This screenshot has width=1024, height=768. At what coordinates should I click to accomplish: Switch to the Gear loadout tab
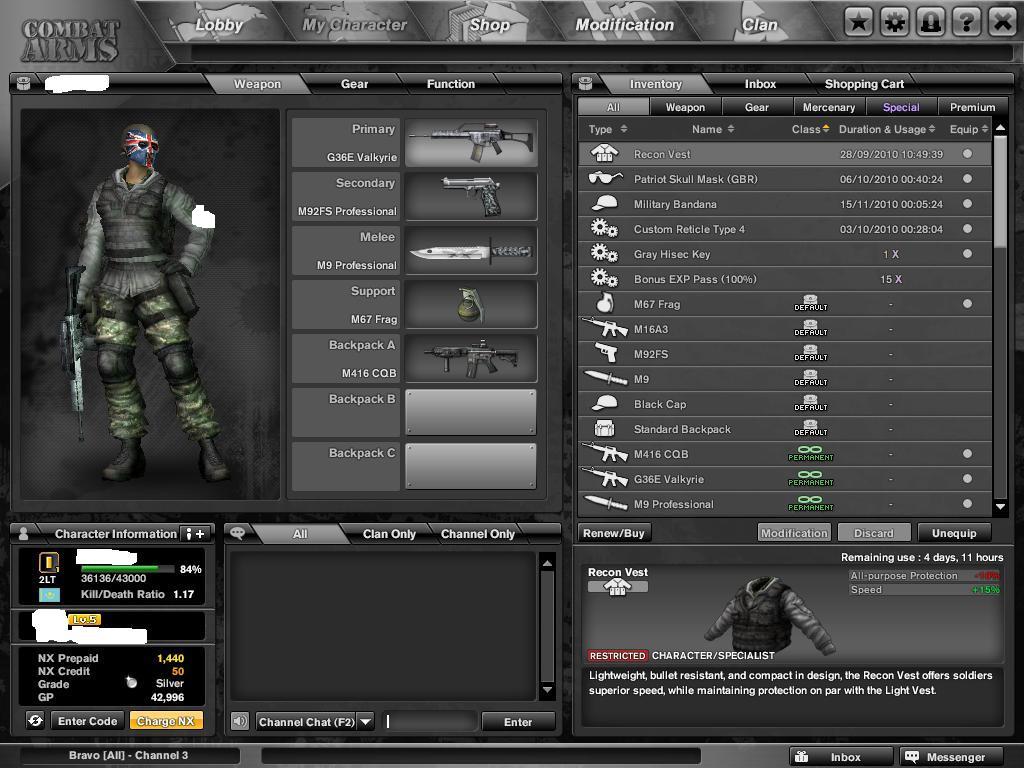coord(354,84)
